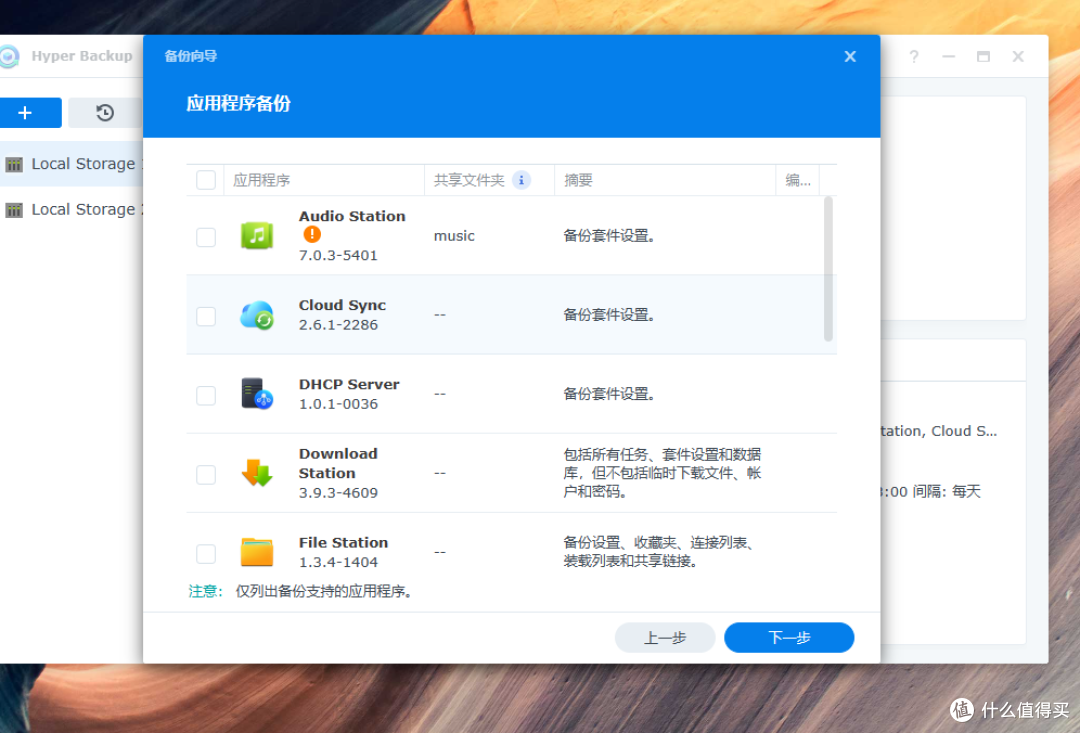The width and height of the screenshot is (1080, 733).
Task: Click the 间隔: 每天 schedule text behind dialog
Action: [946, 492]
